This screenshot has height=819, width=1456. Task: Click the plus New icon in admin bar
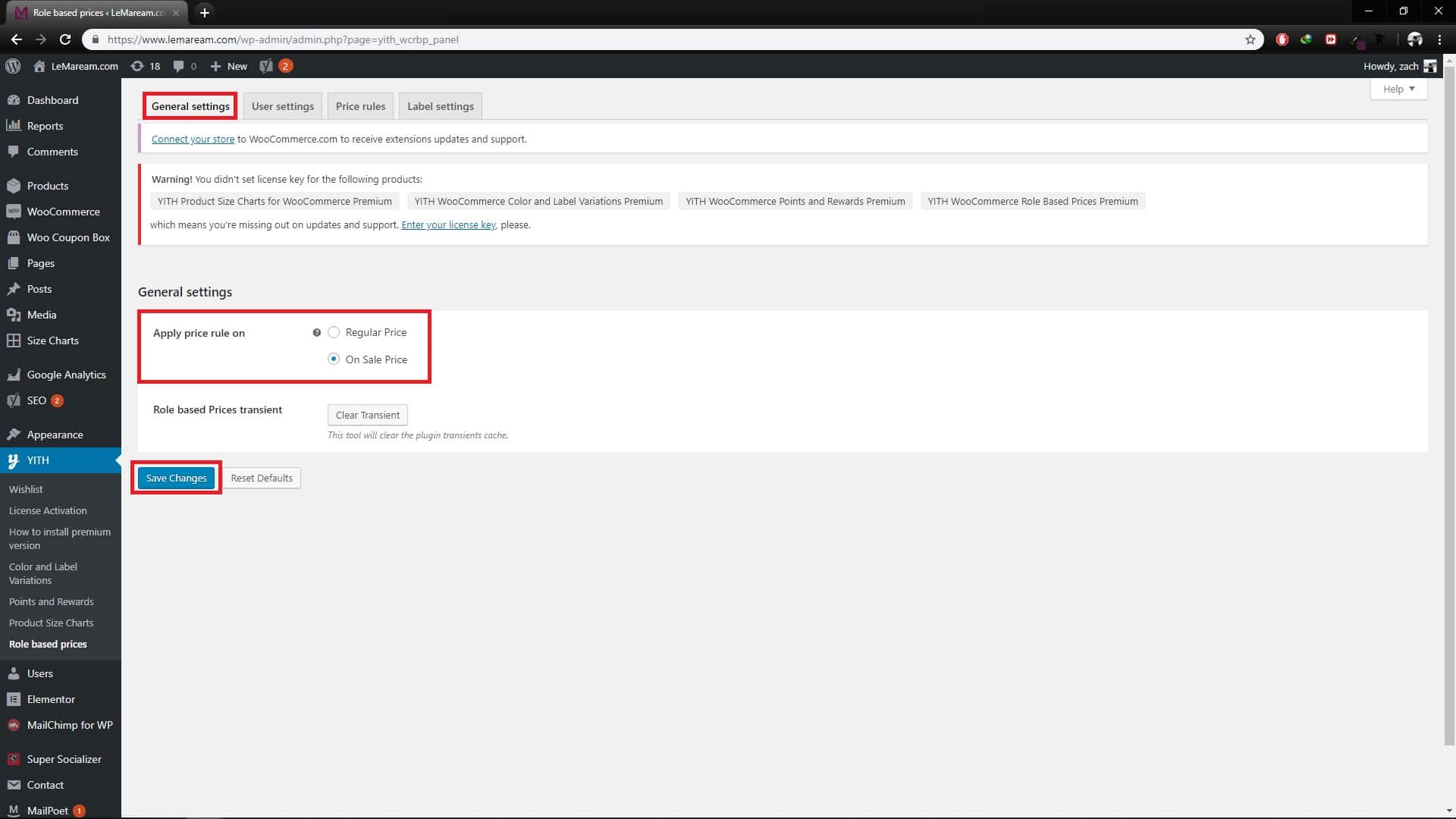click(x=215, y=66)
